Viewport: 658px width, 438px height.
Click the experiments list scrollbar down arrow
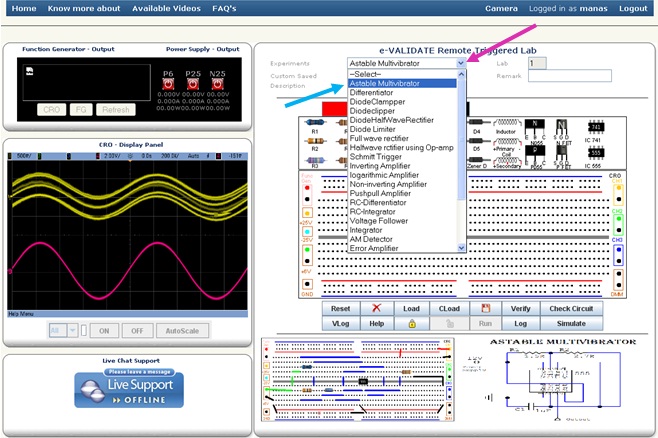[462, 247]
